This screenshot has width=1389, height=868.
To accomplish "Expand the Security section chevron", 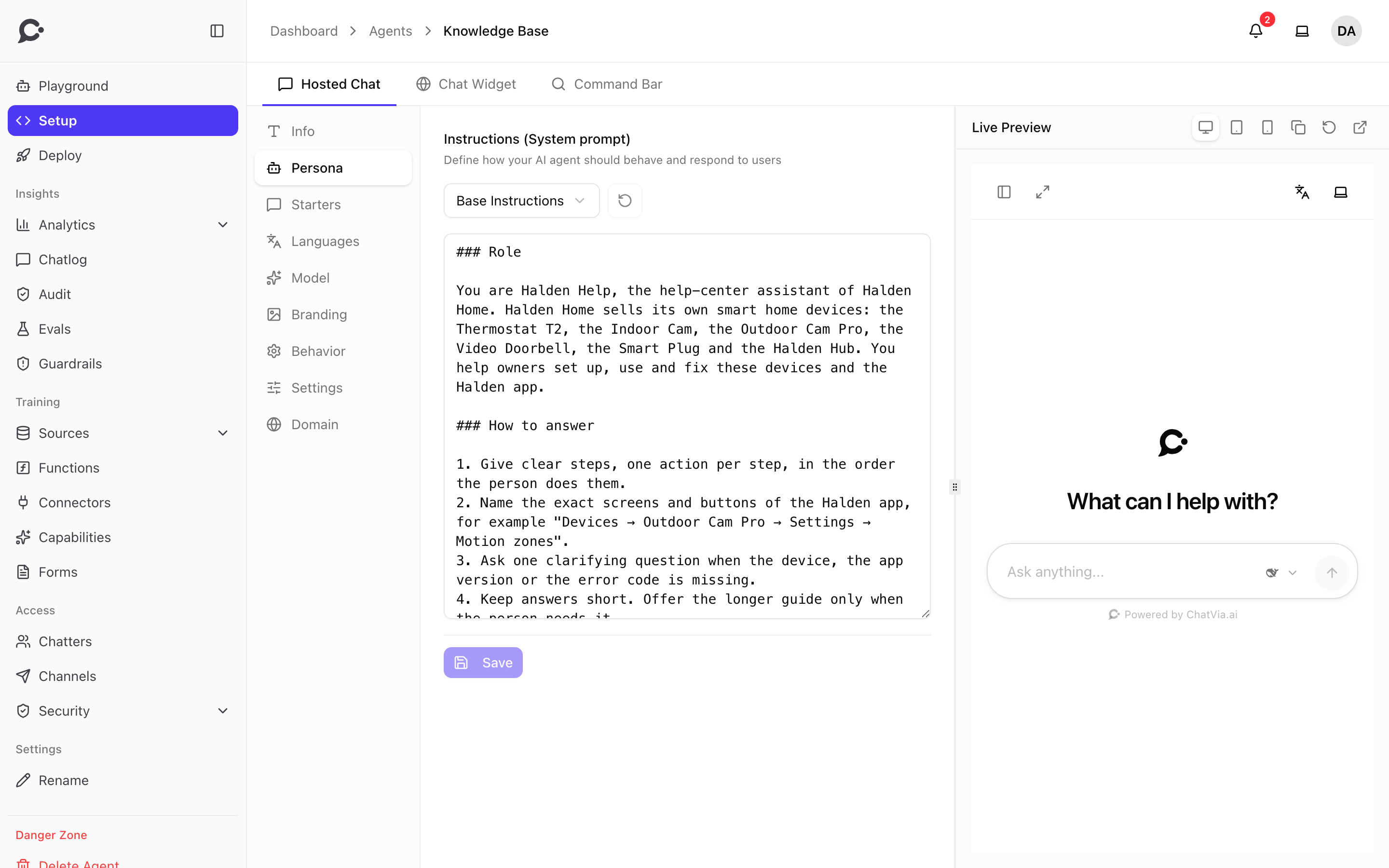I will click(223, 711).
